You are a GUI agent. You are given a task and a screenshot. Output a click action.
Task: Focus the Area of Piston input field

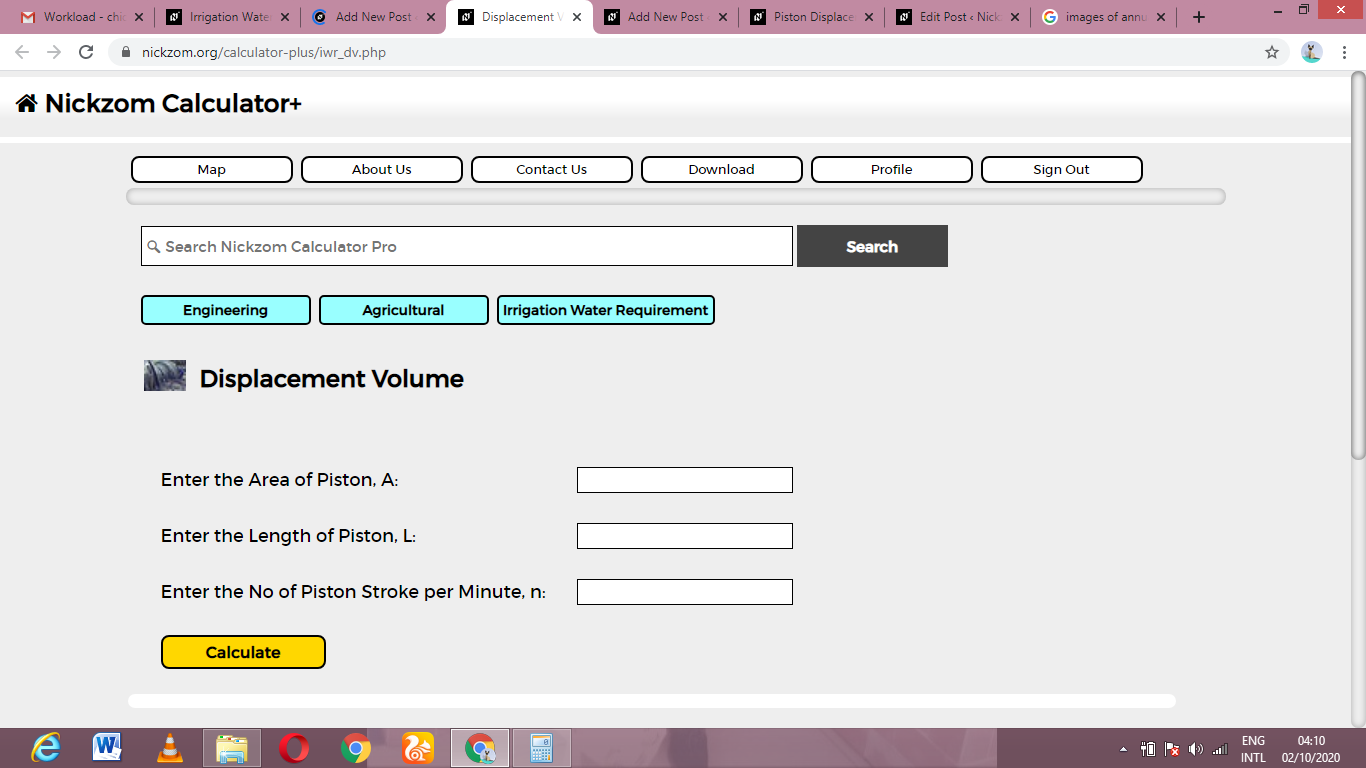click(685, 480)
